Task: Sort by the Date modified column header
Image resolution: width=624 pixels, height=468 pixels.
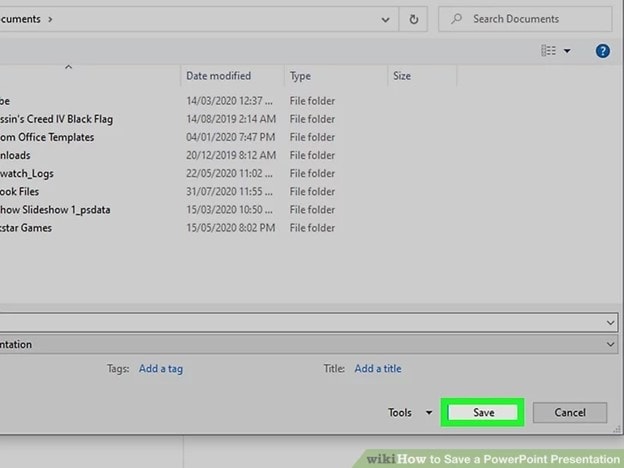Action: [x=218, y=76]
